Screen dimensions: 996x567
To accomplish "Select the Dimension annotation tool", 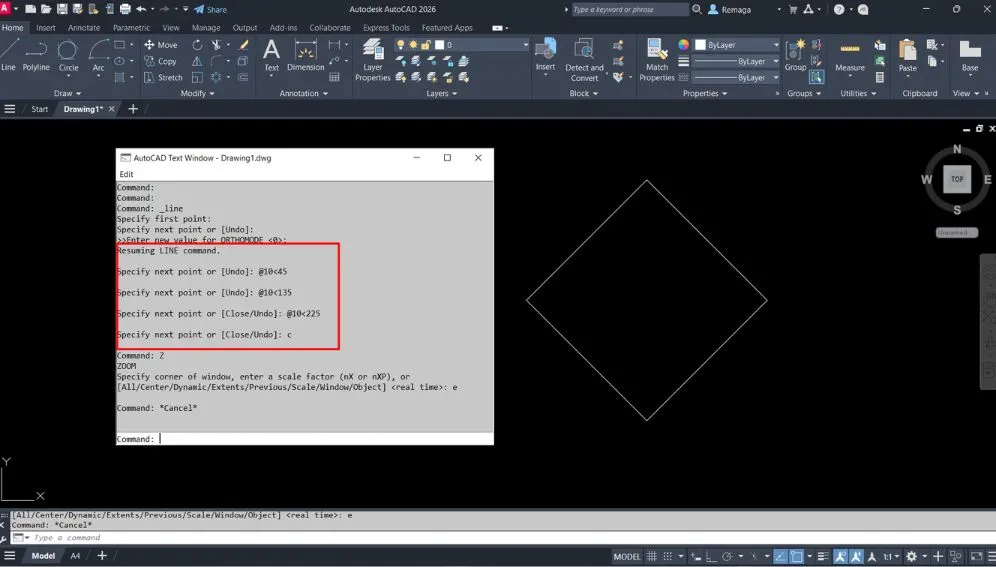I will 306,54.
